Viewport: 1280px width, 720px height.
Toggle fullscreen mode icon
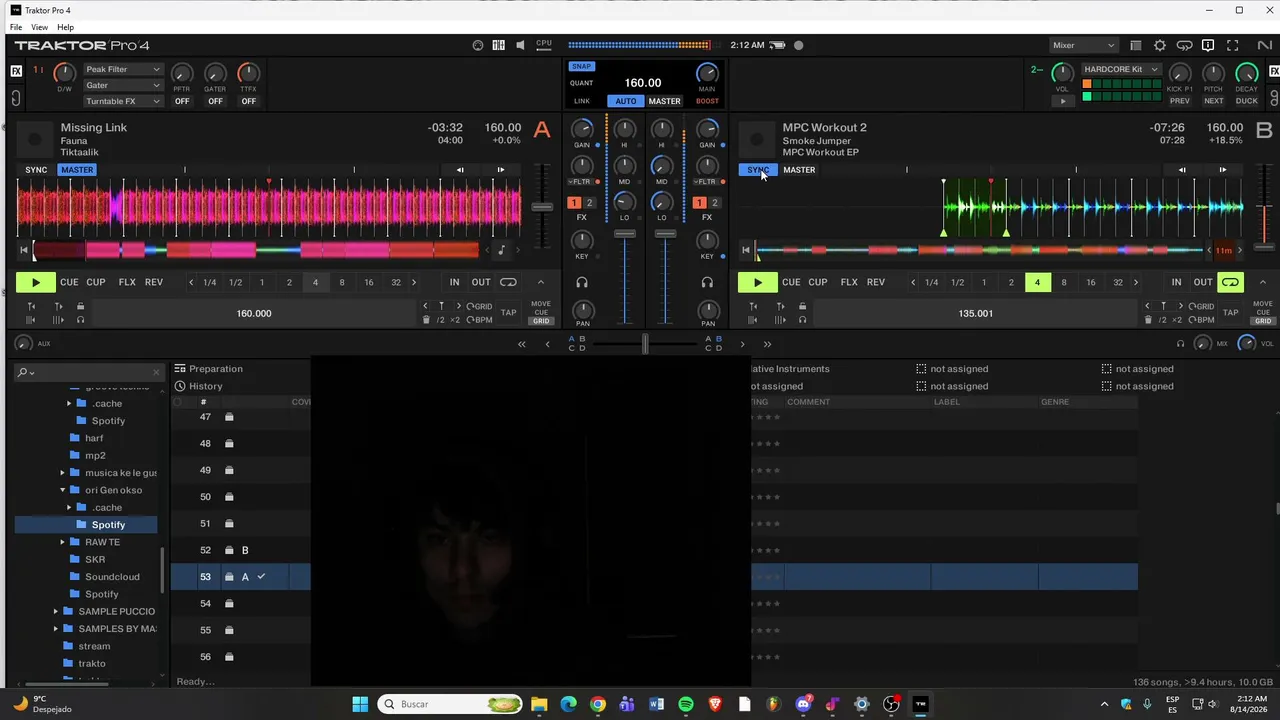tap(1233, 45)
